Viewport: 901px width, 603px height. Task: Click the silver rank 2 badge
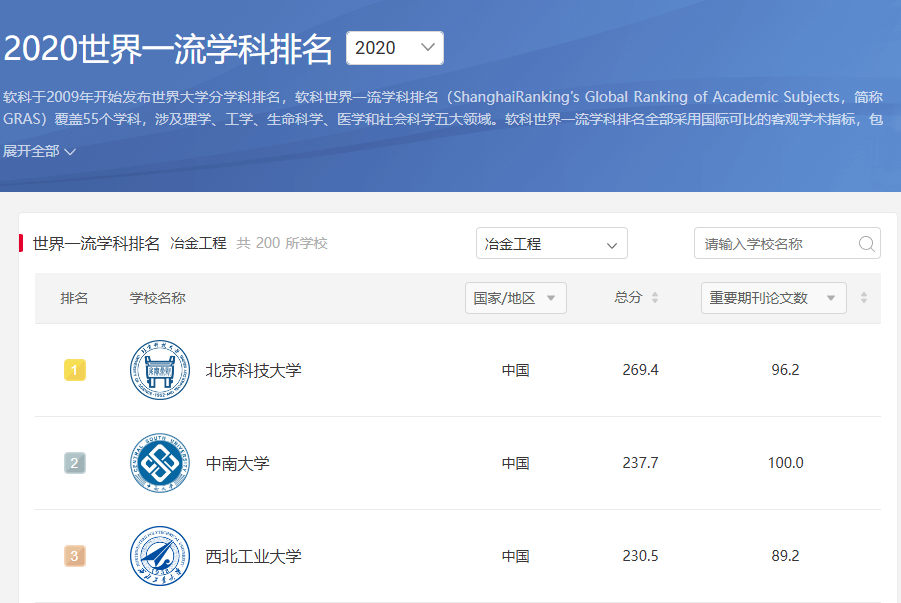75,463
